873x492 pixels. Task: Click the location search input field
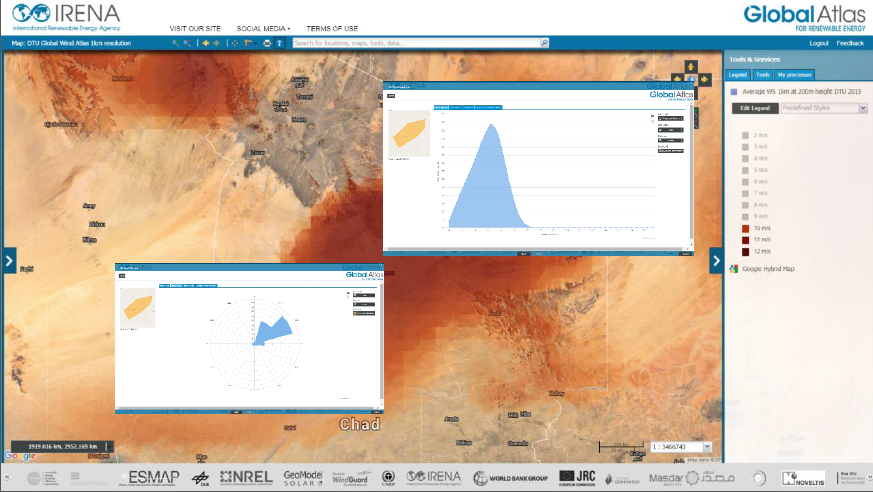[x=415, y=43]
